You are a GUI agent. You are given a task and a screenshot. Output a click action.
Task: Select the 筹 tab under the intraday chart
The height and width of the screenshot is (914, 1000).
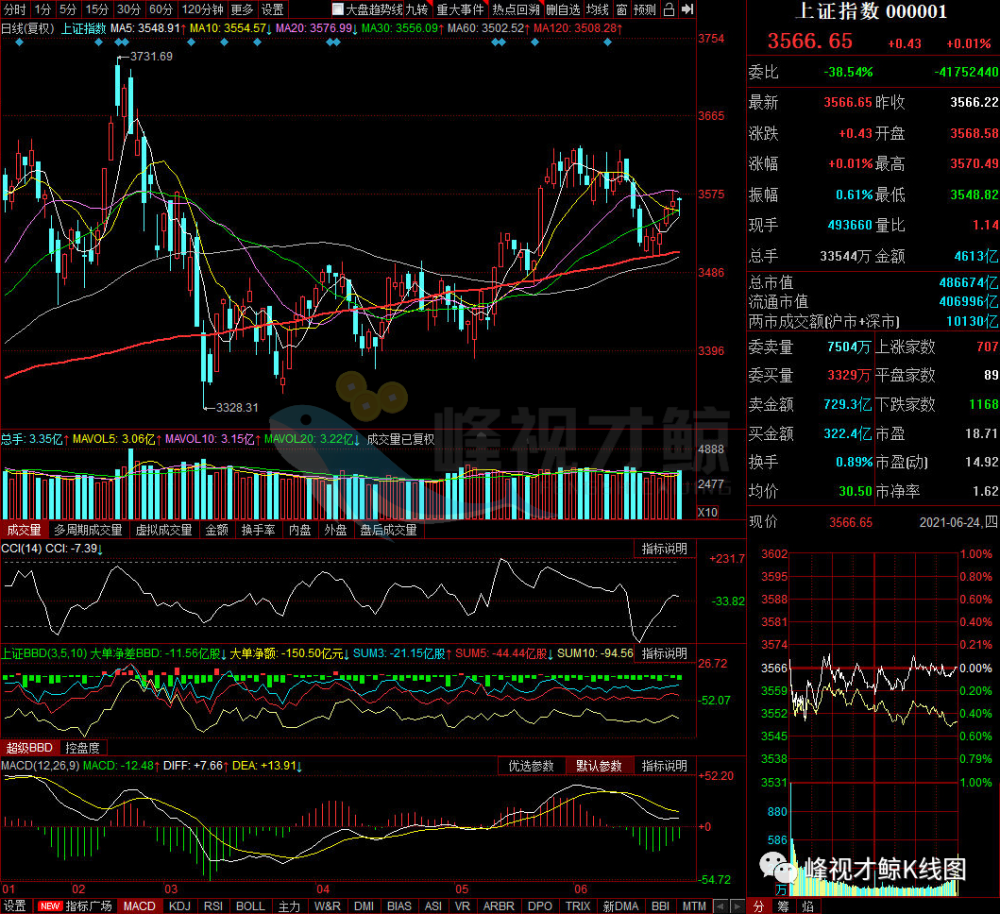[x=783, y=906]
